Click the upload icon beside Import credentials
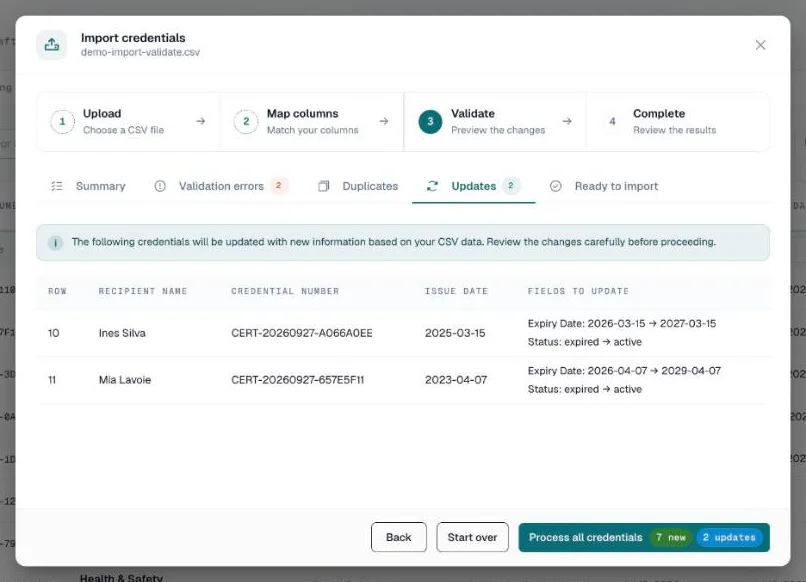Screen dimensions: 806x582 [x=51, y=45]
